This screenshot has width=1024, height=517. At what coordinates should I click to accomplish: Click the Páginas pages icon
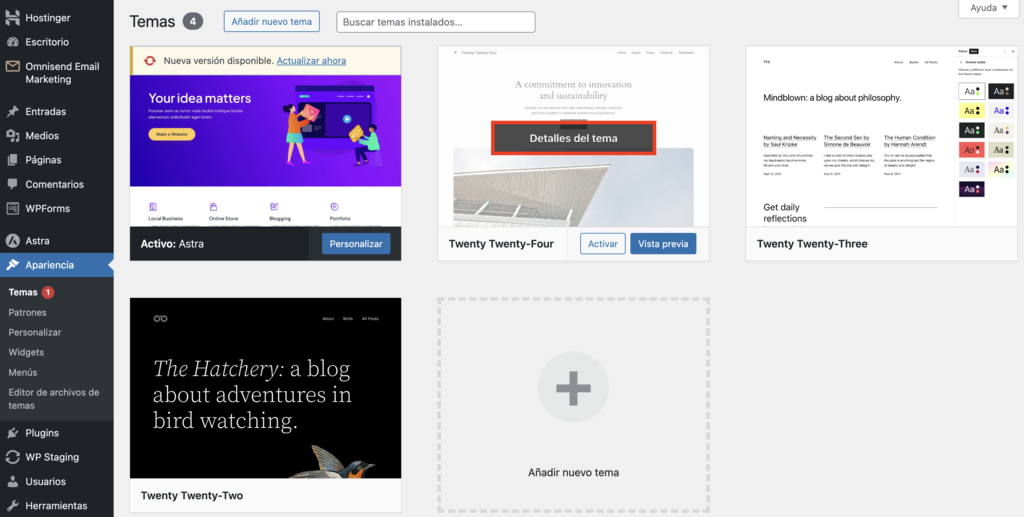(12, 160)
